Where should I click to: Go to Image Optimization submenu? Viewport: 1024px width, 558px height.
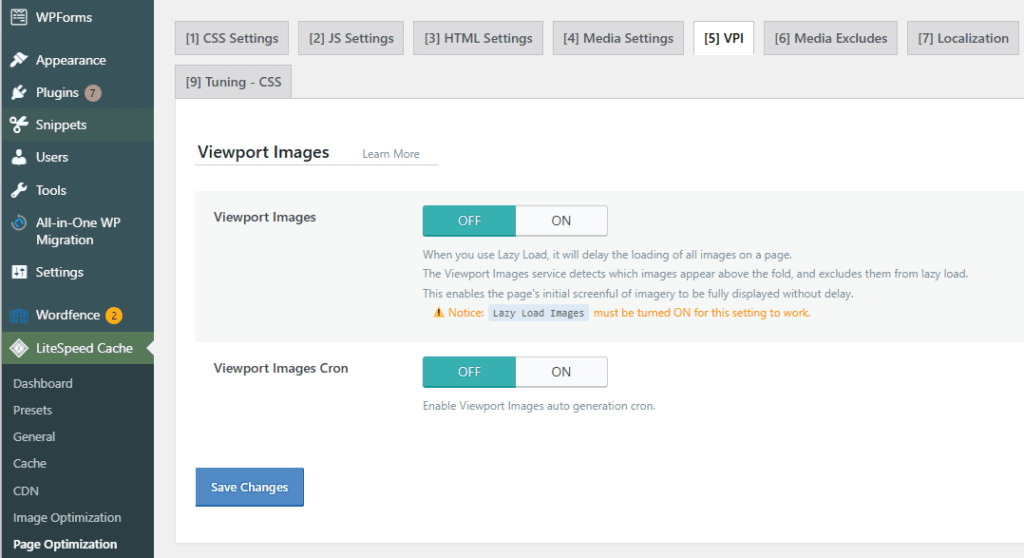tap(67, 517)
